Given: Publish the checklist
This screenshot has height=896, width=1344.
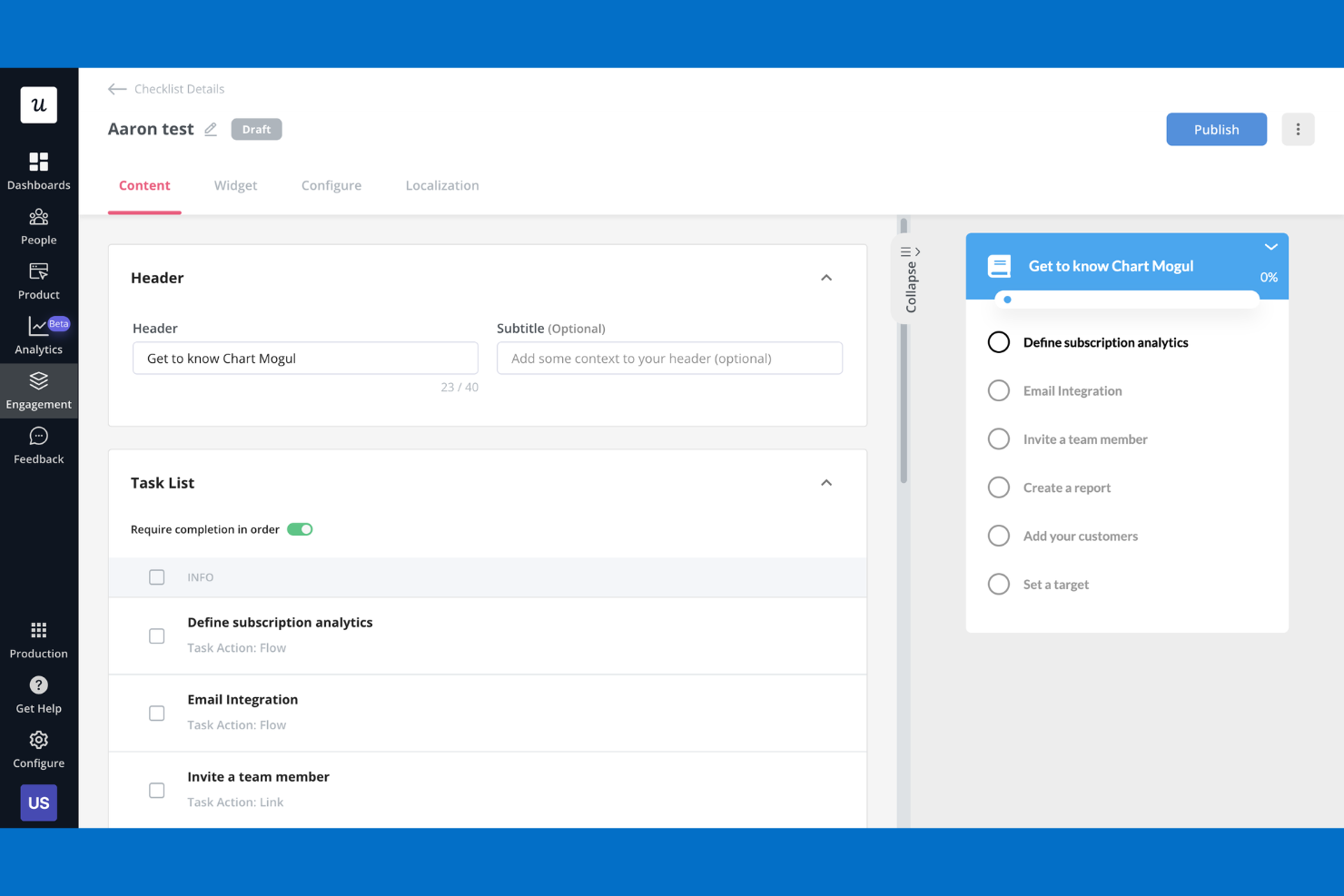Looking at the screenshot, I should pyautogui.click(x=1216, y=129).
